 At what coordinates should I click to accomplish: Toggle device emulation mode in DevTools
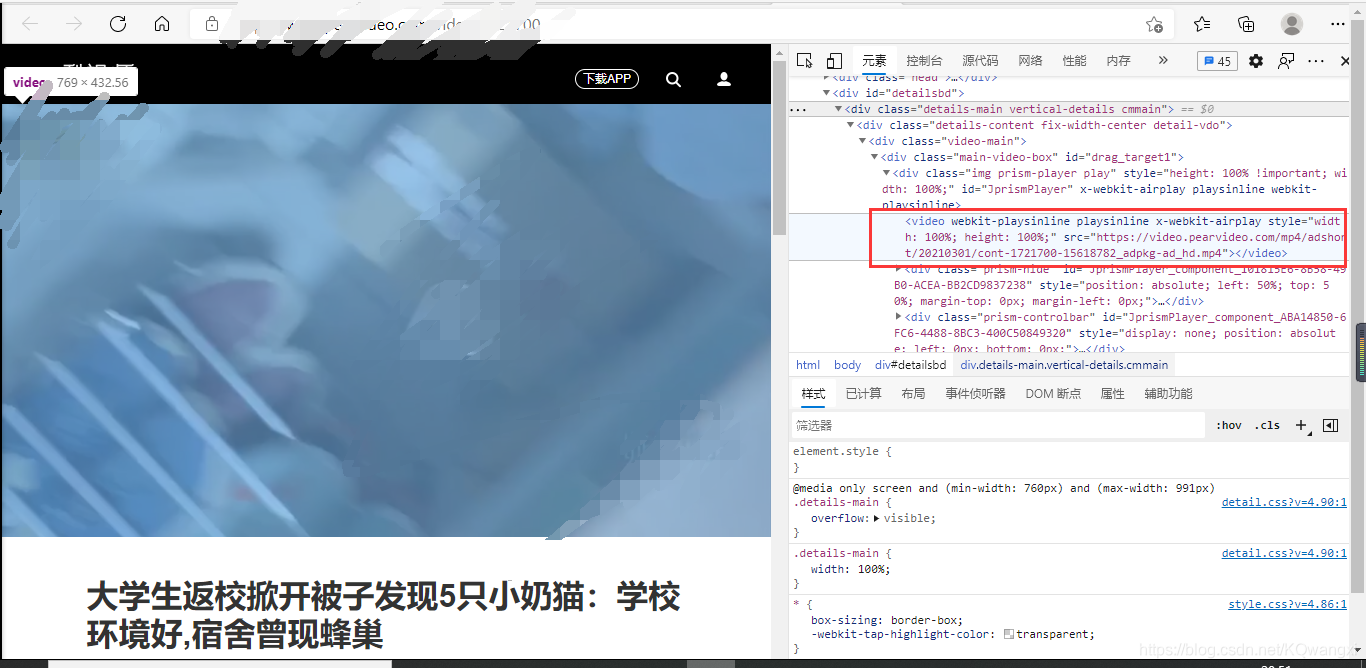pyautogui.click(x=834, y=61)
